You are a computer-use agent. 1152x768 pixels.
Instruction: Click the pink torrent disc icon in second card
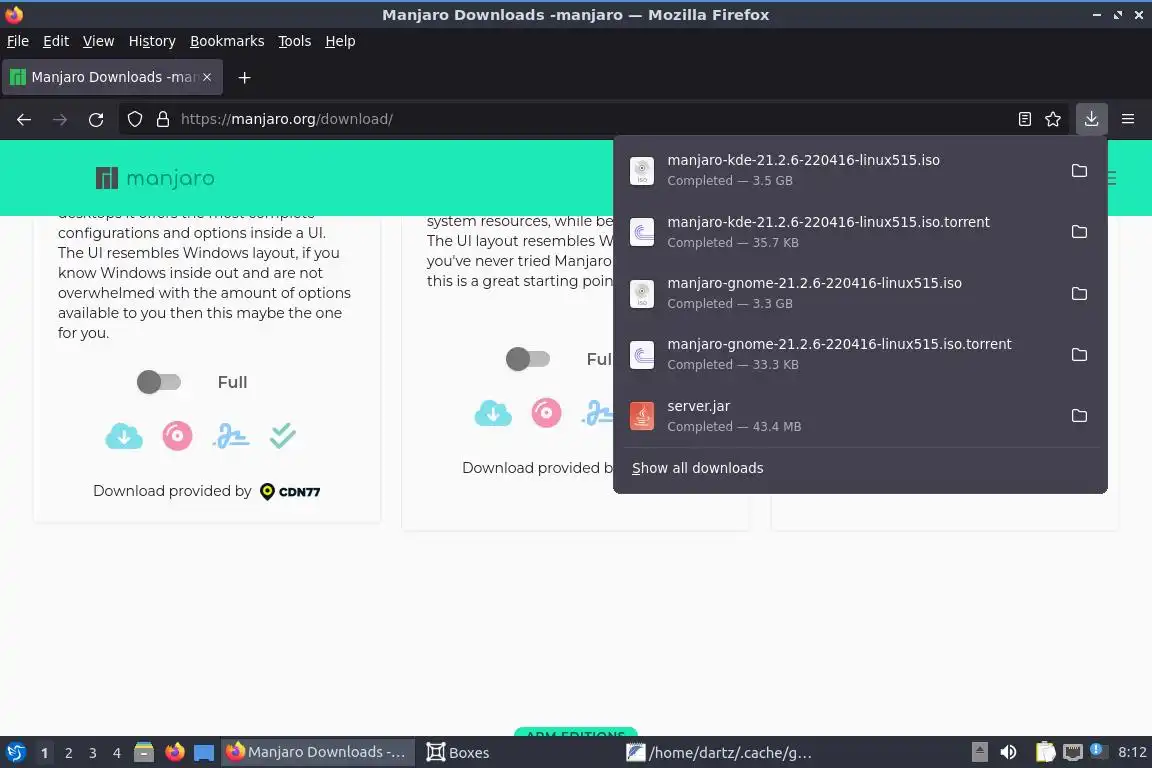[546, 412]
